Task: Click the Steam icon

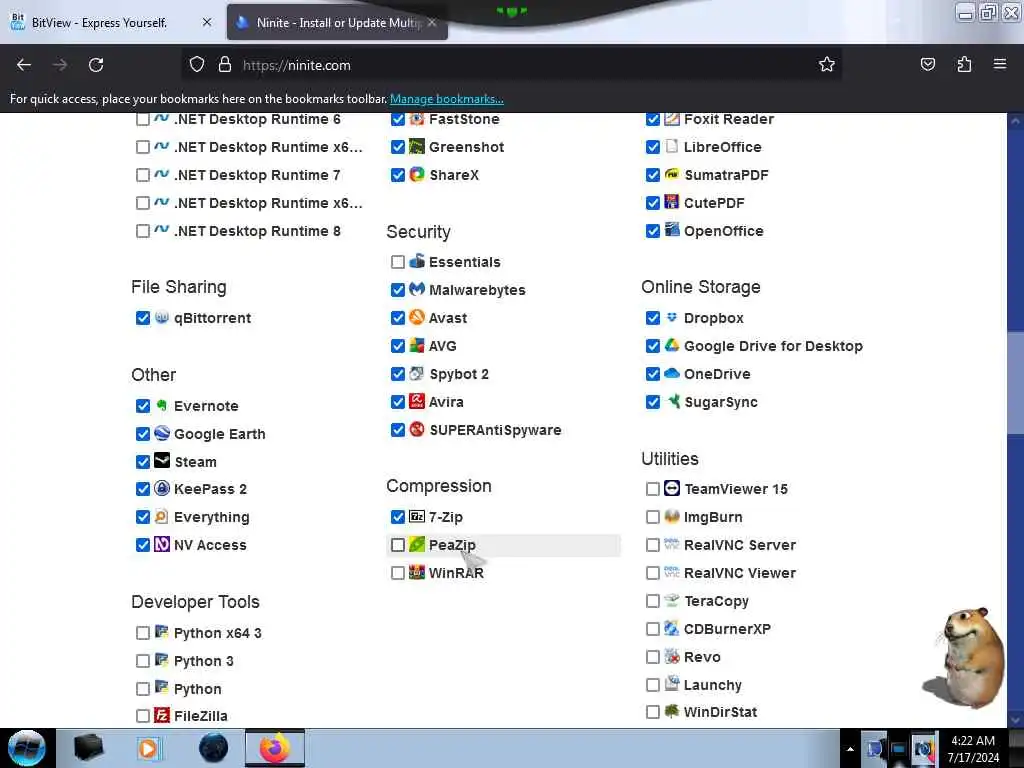Action: click(162, 461)
